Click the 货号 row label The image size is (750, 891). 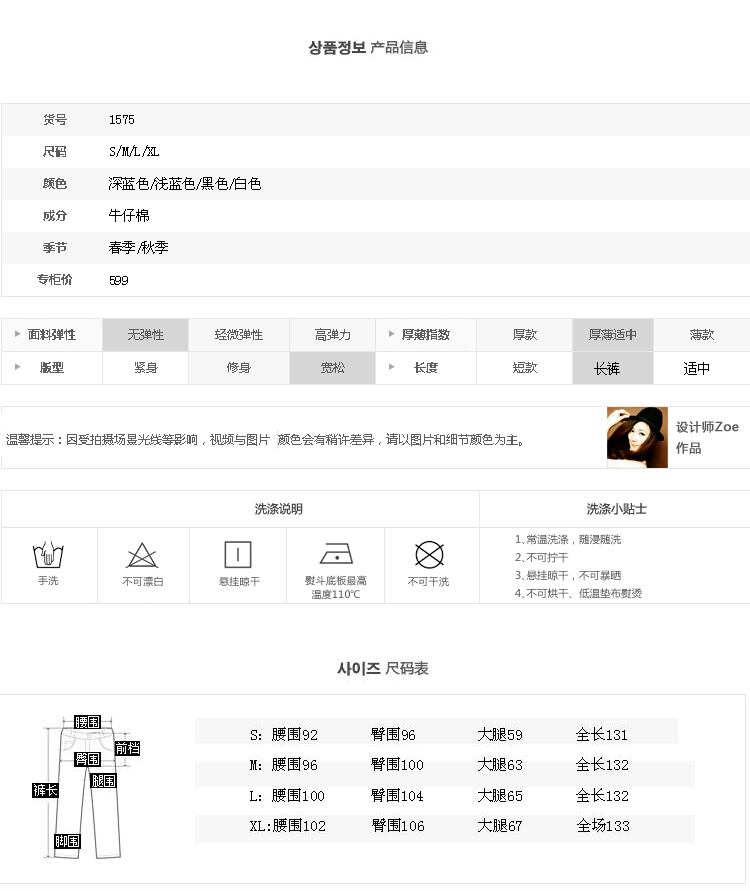(x=55, y=119)
